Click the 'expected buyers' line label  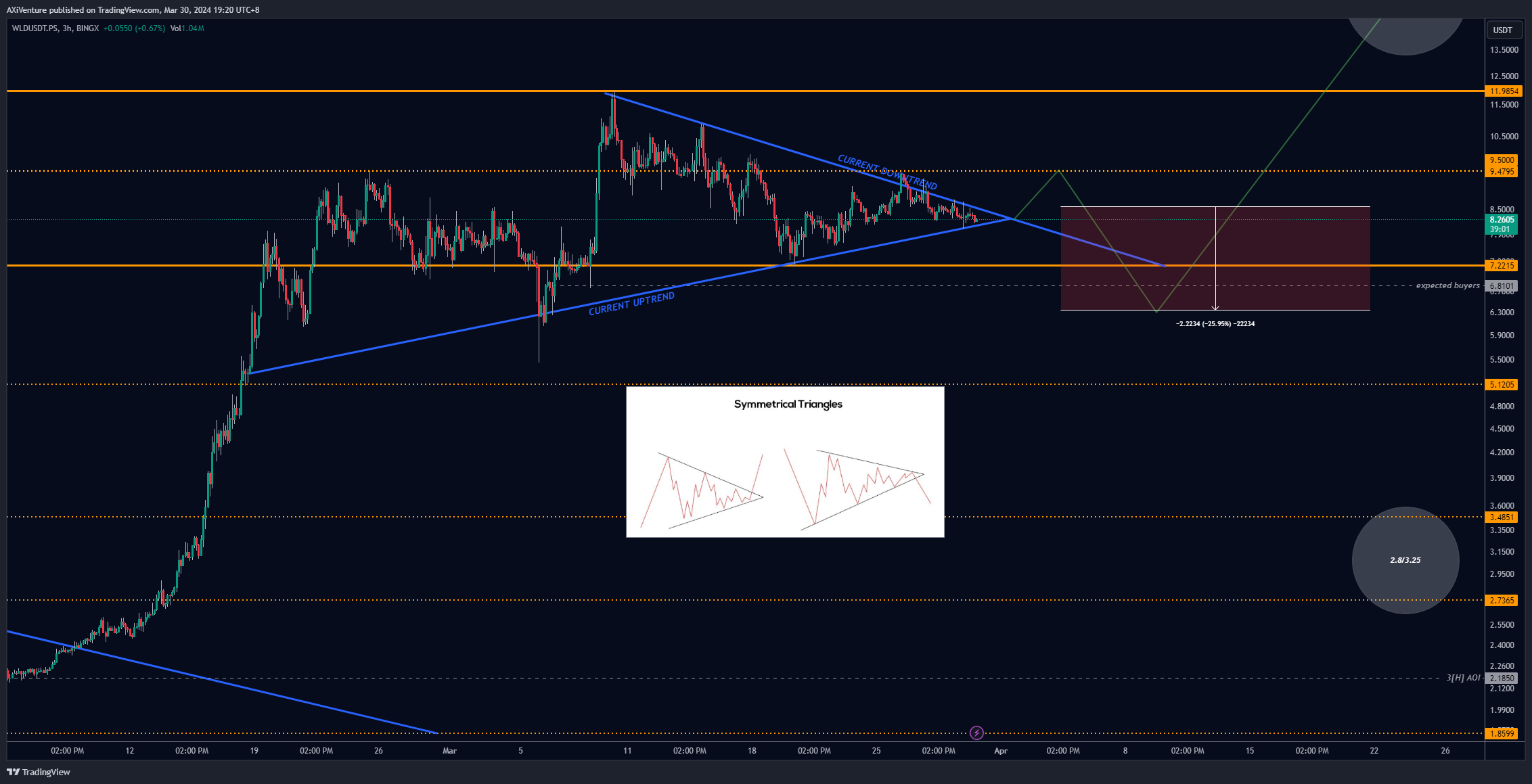tap(1447, 285)
